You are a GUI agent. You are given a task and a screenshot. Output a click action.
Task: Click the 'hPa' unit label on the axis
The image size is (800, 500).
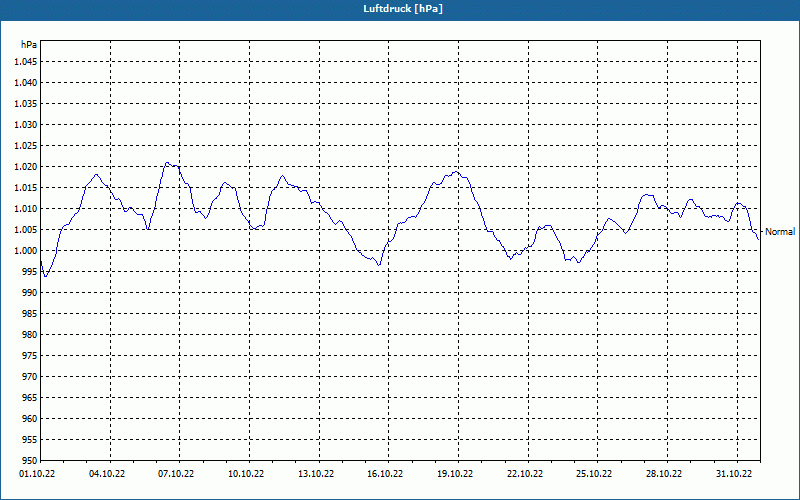click(x=29, y=45)
